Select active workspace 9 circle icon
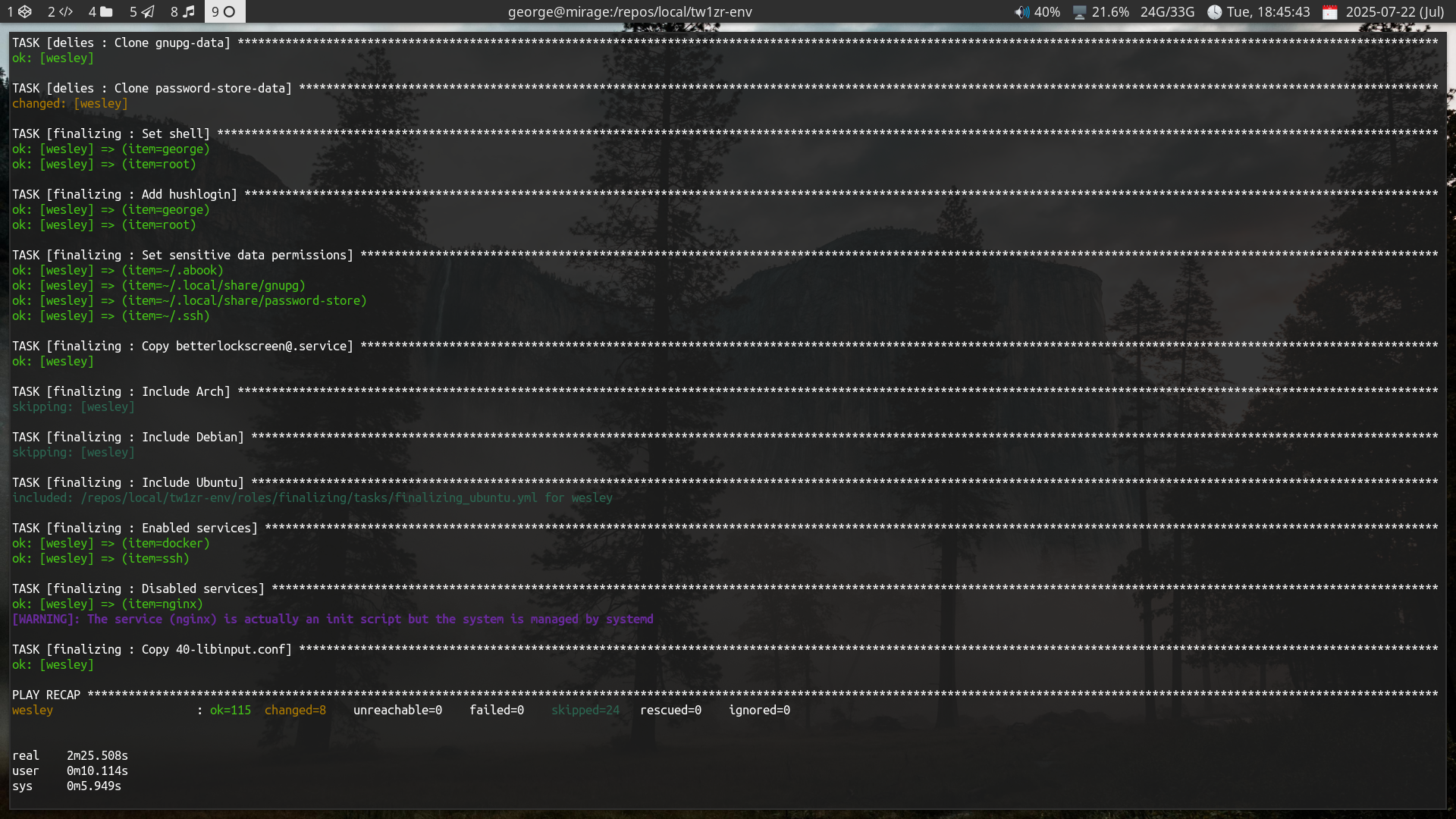The image size is (1456, 819). [224, 11]
